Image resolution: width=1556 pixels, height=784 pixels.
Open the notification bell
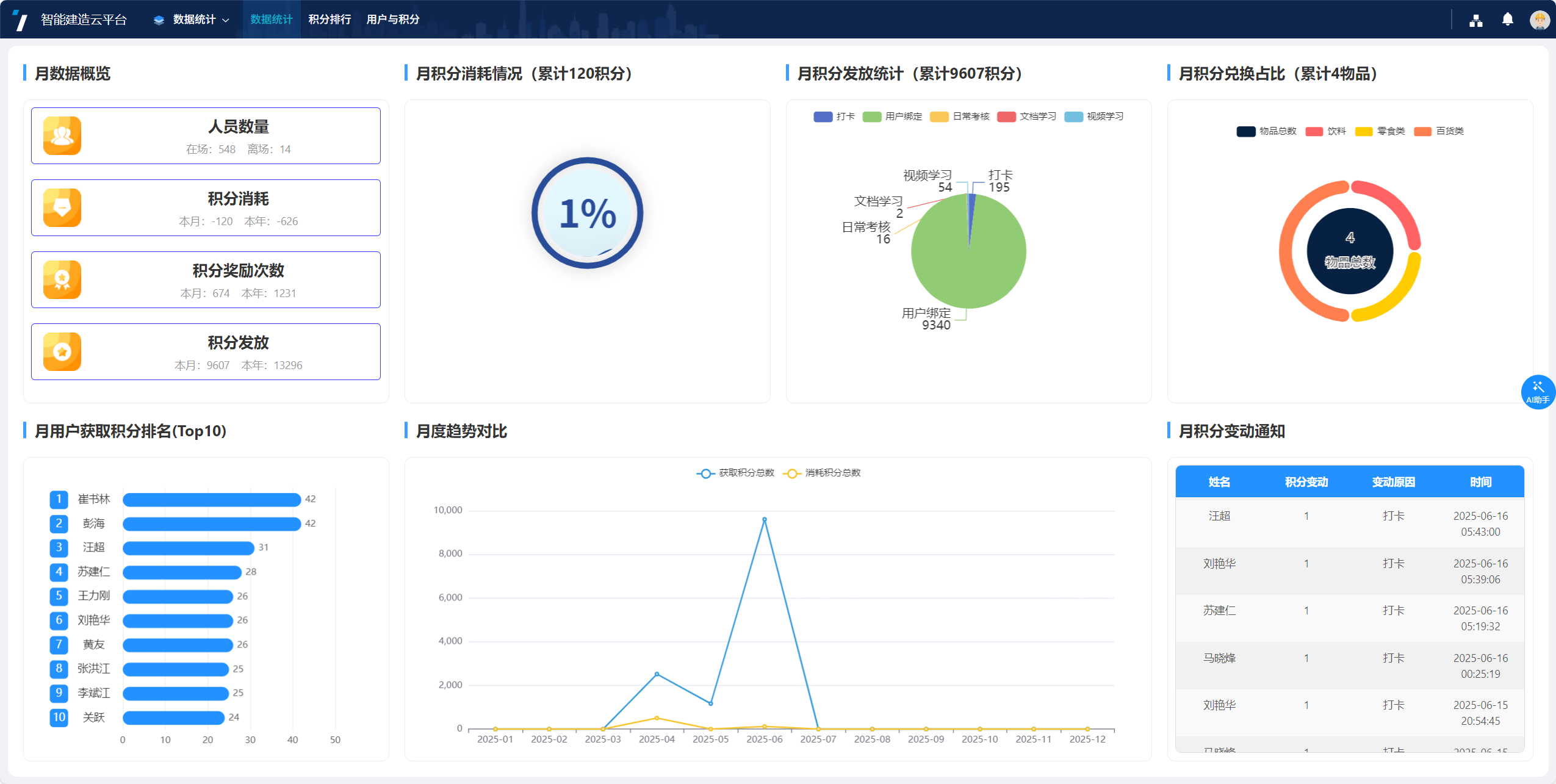coord(1507,20)
